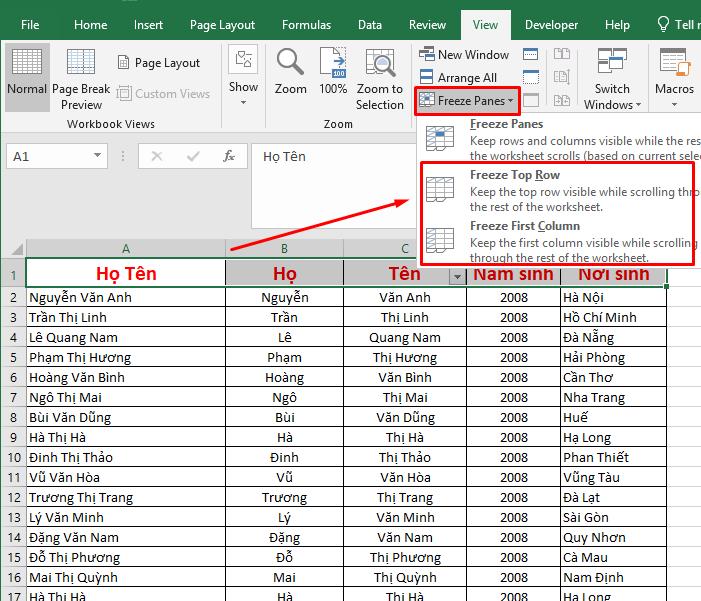This screenshot has height=601, width=701.
Task: Switch to Page Layout view
Action: click(158, 63)
